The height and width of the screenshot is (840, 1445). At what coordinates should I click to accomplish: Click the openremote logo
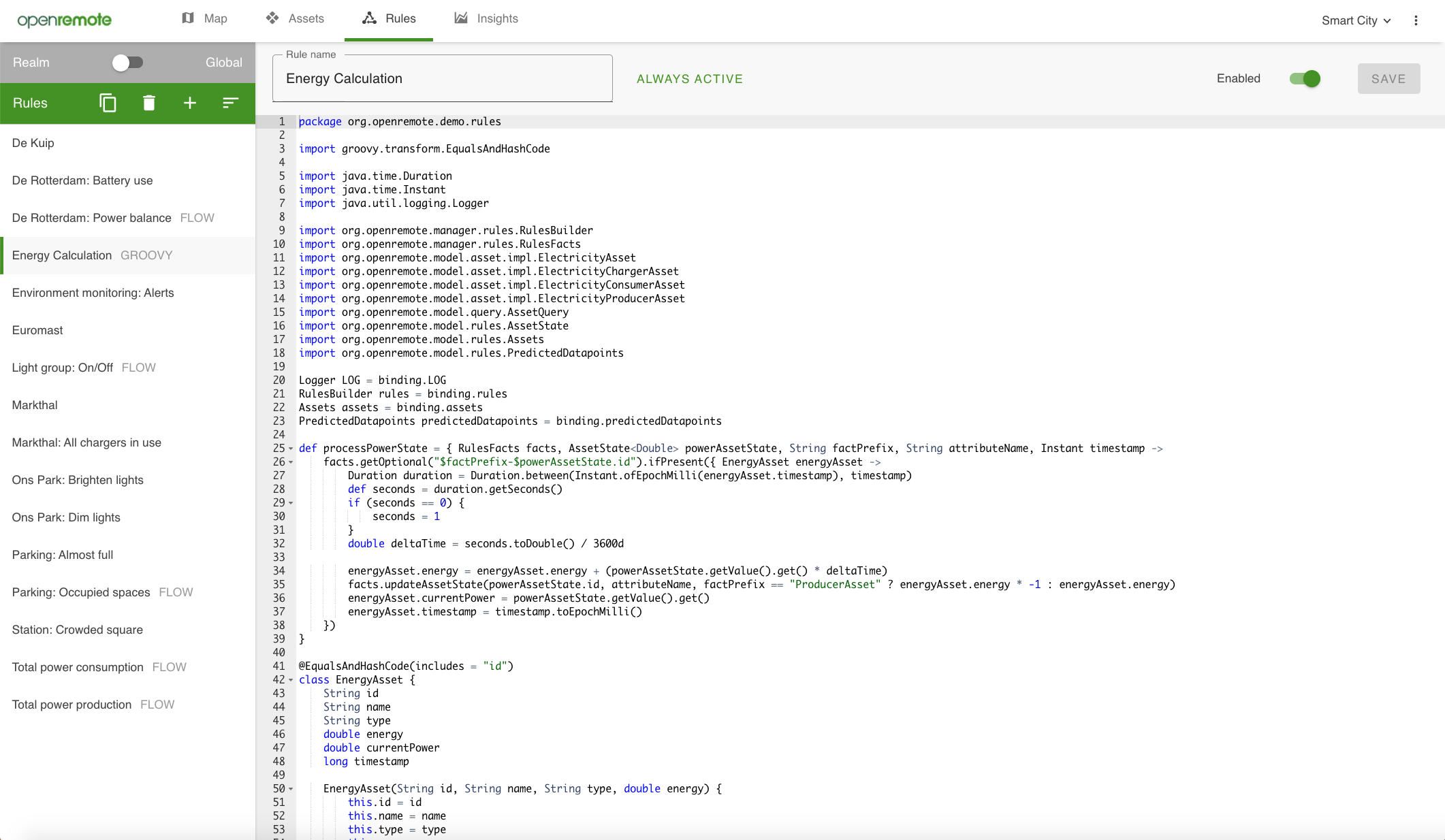[65, 20]
